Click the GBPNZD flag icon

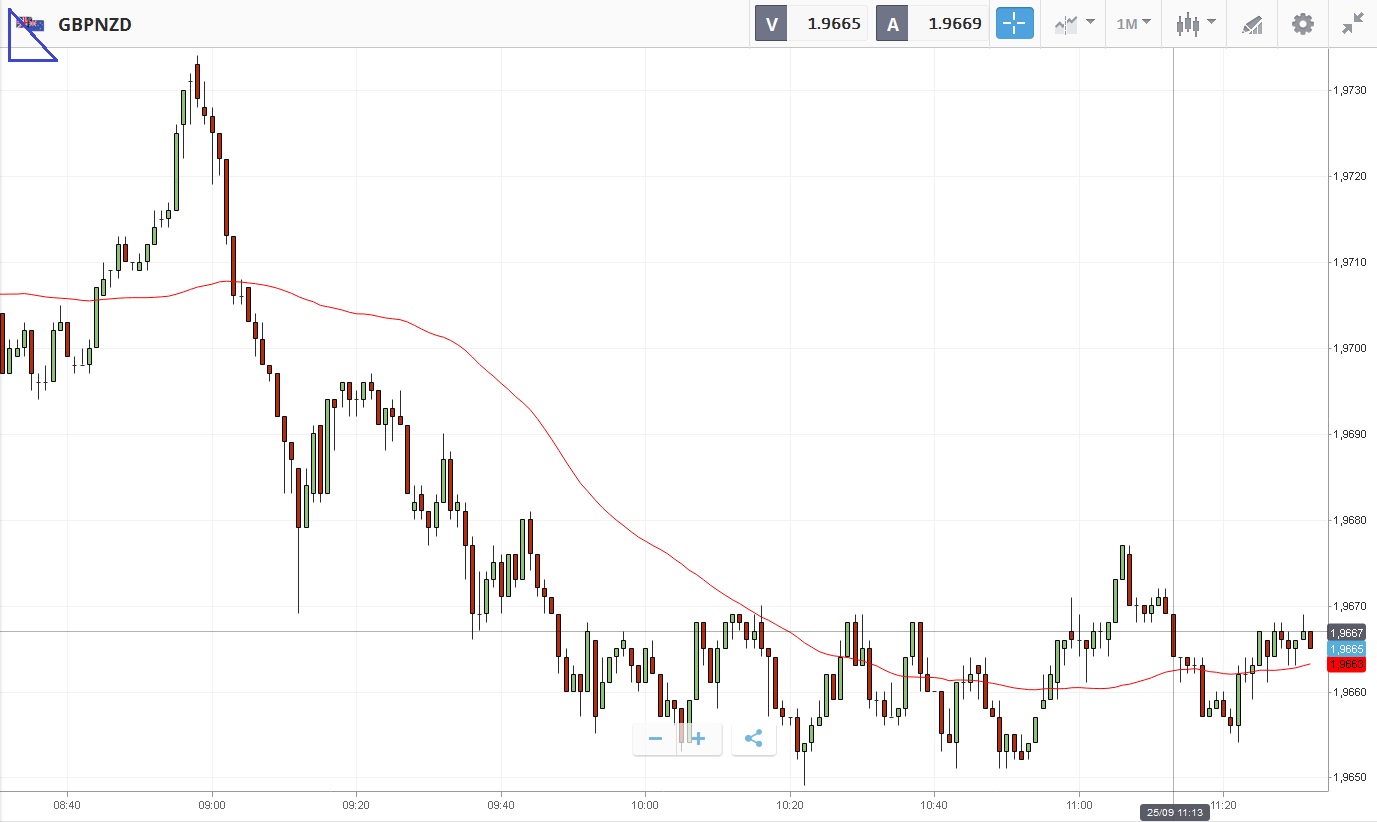pyautogui.click(x=30, y=23)
